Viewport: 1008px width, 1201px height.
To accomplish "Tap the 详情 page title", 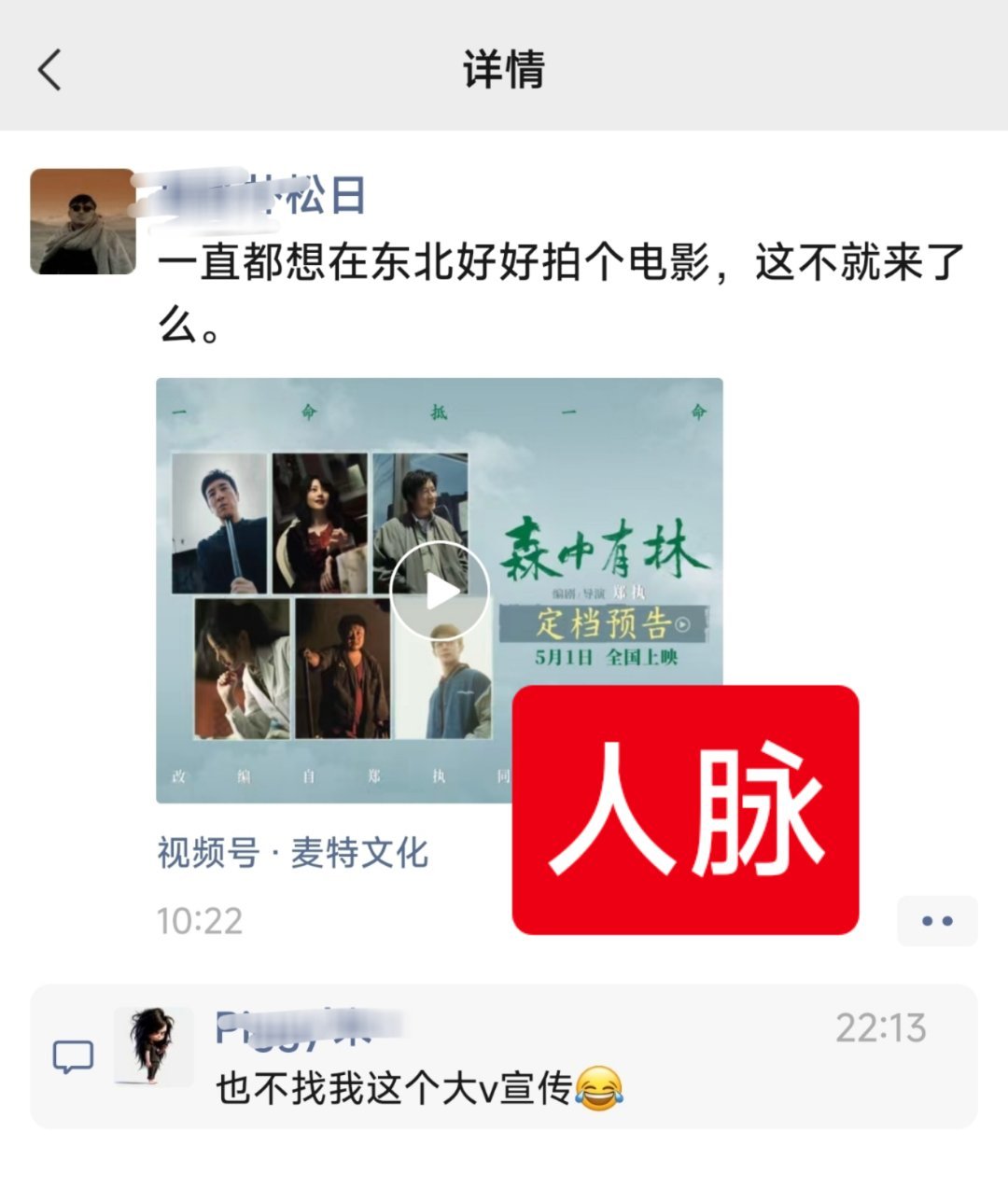I will [x=504, y=70].
